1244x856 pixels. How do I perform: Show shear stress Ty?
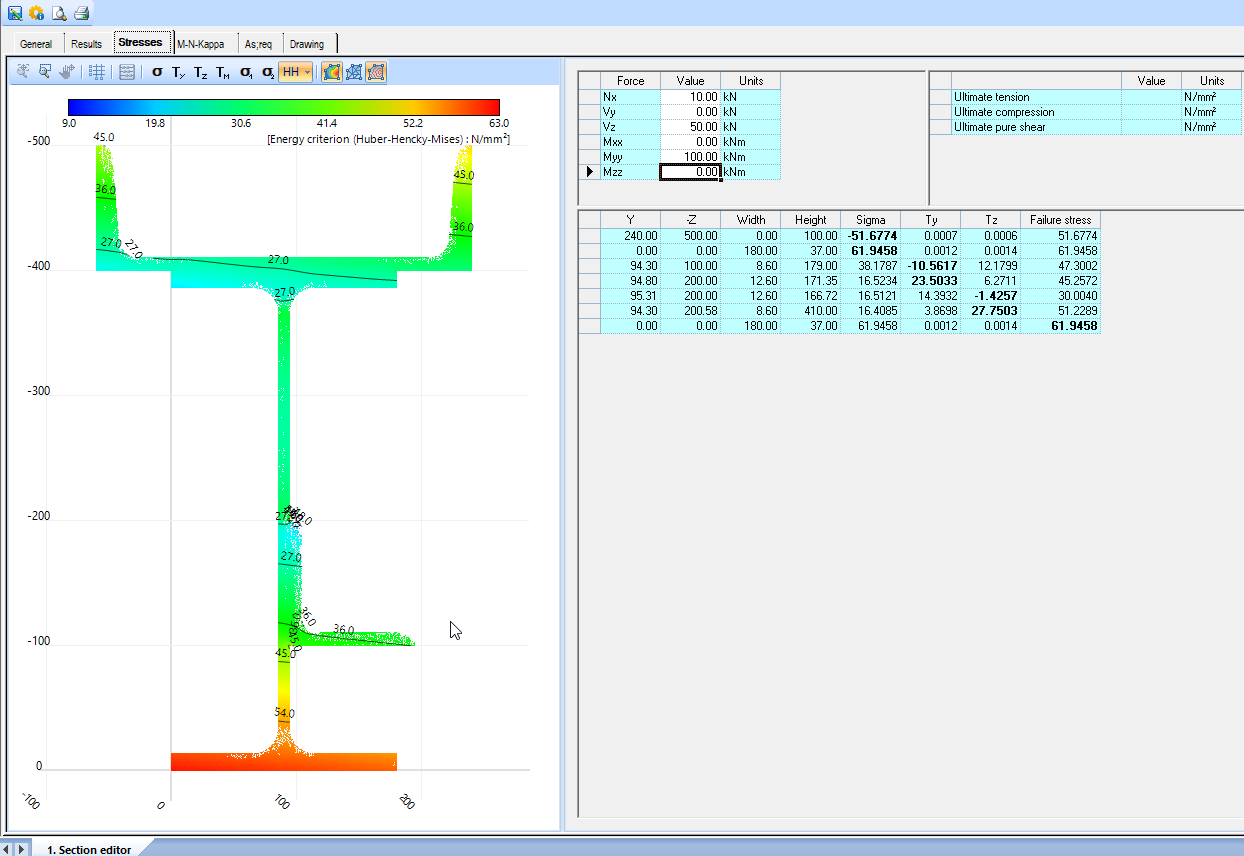coord(179,72)
